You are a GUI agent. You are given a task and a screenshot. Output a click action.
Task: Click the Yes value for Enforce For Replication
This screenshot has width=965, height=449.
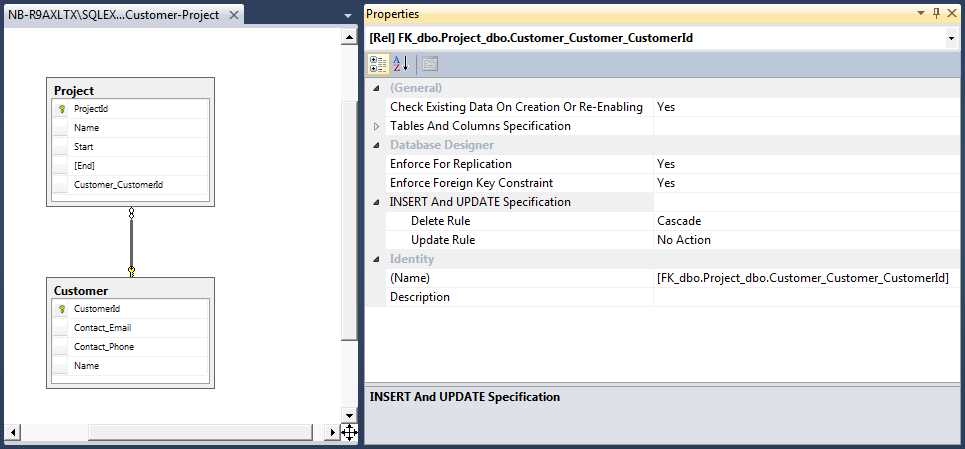click(x=666, y=164)
